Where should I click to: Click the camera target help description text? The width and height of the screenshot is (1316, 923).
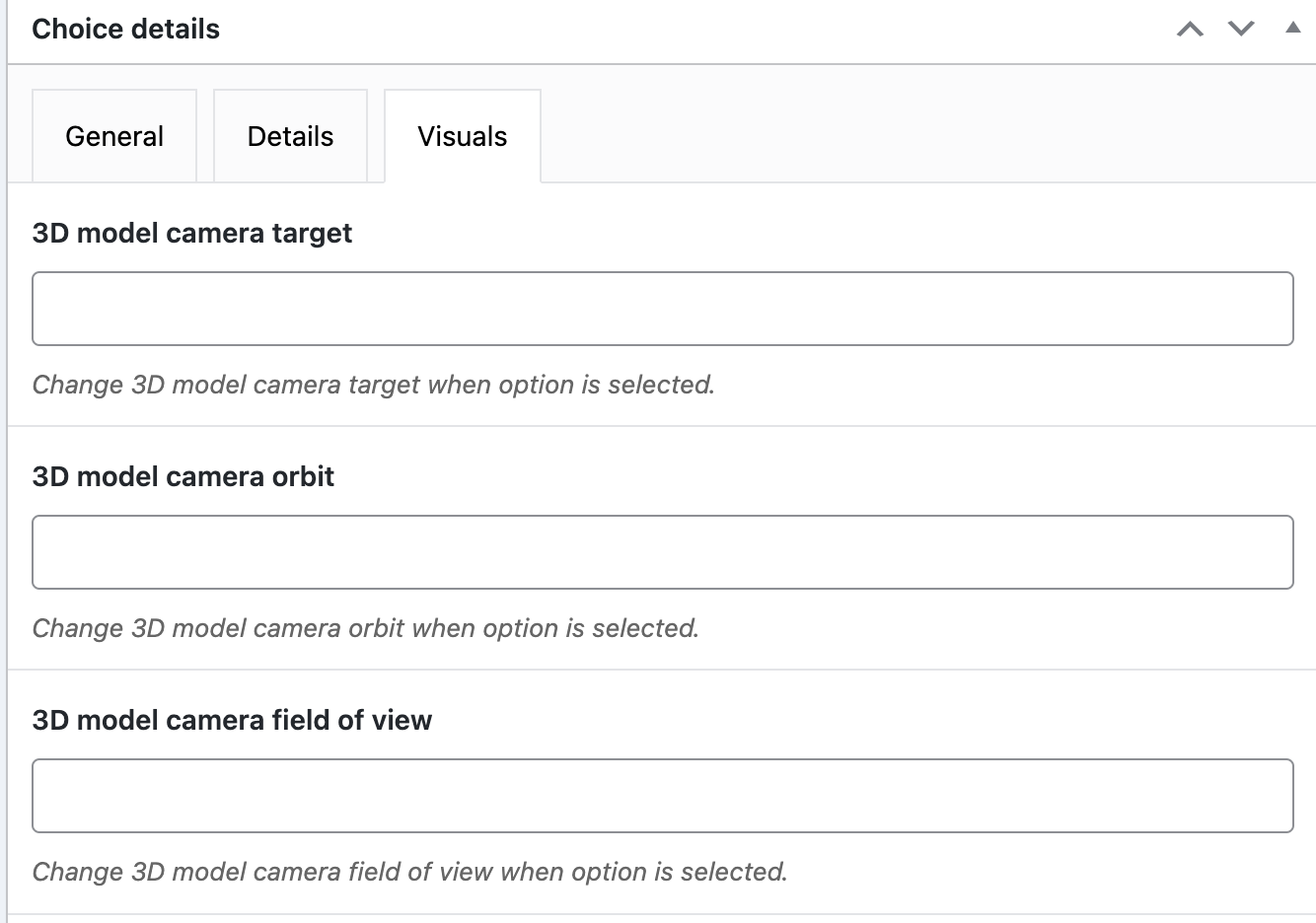tap(373, 385)
